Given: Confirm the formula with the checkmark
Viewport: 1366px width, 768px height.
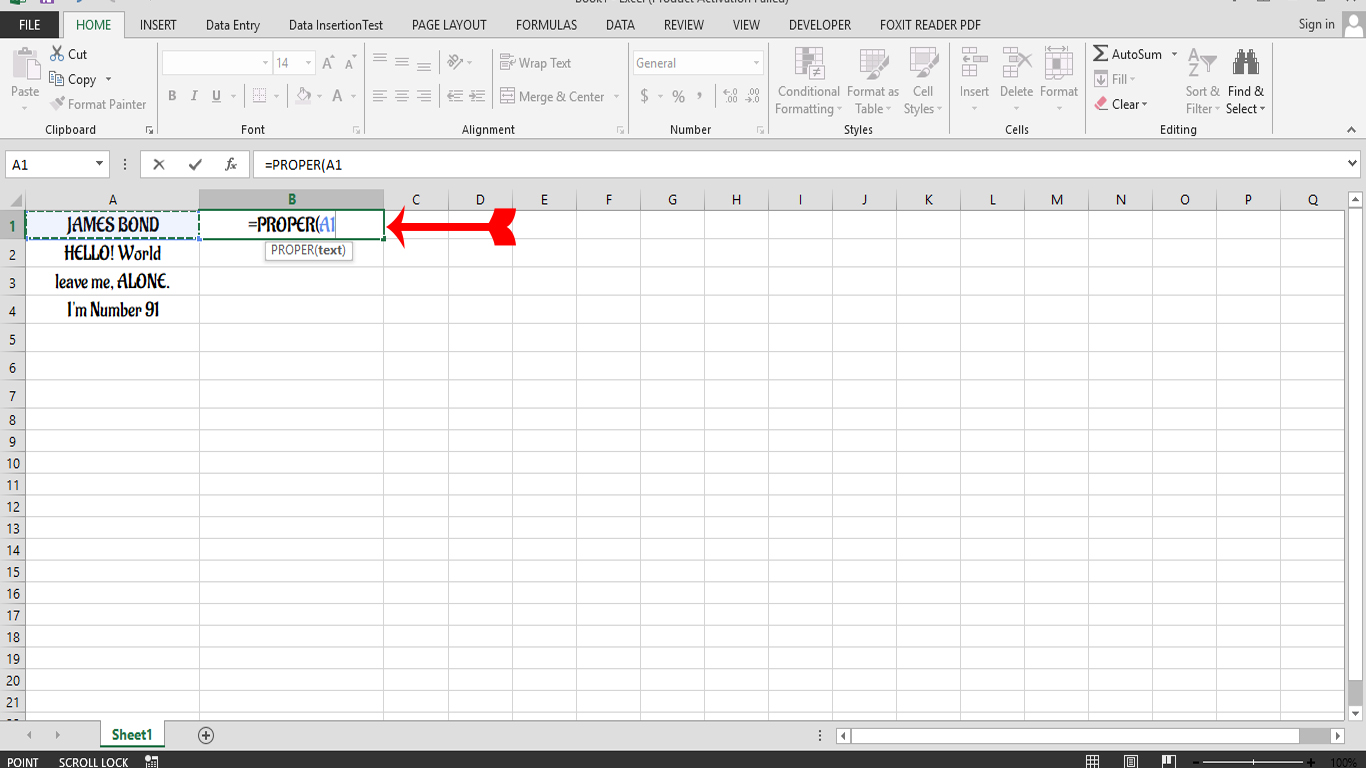Looking at the screenshot, I should tap(195, 164).
